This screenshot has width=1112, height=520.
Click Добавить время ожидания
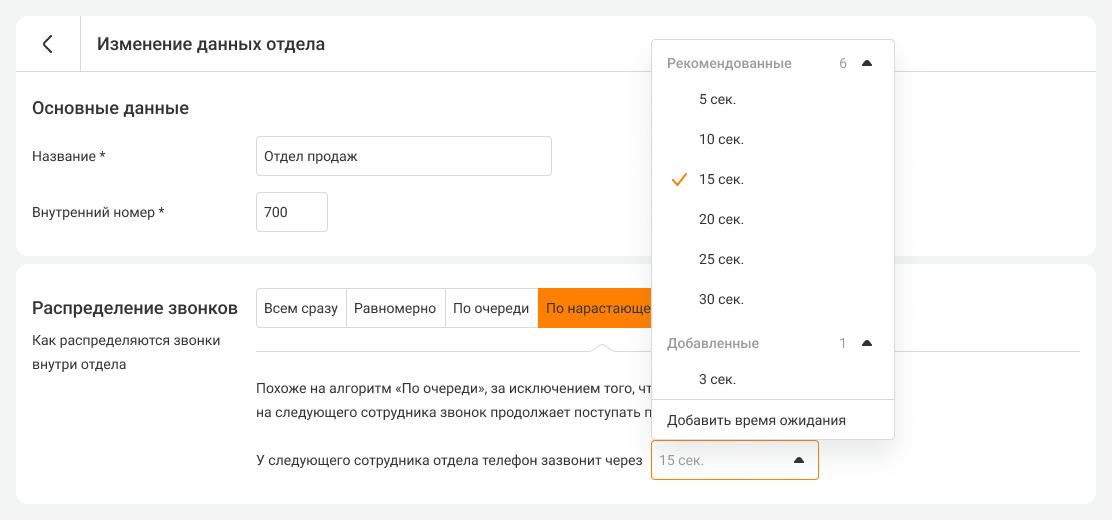coord(756,420)
